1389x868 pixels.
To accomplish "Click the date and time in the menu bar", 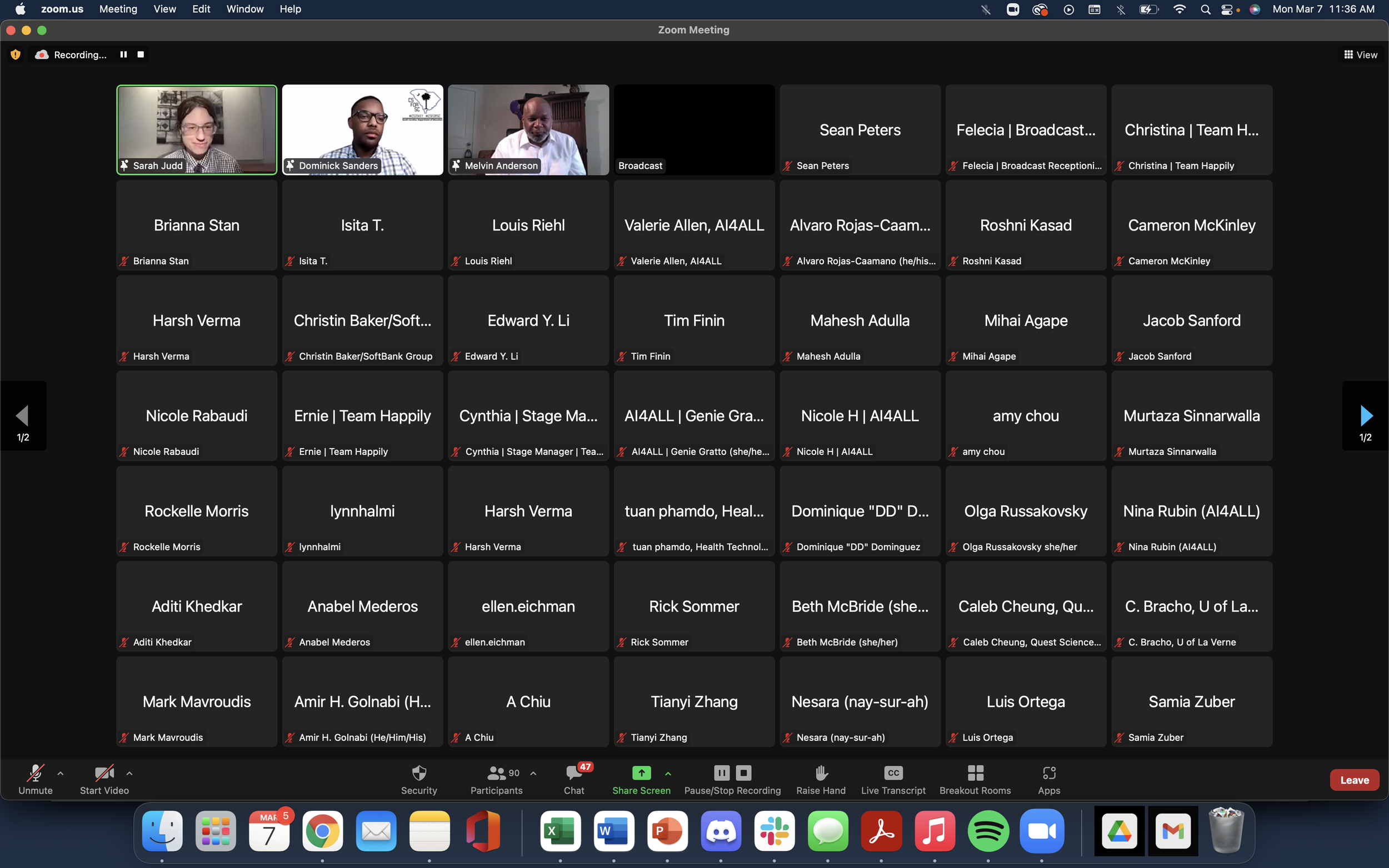I will tap(1323, 9).
